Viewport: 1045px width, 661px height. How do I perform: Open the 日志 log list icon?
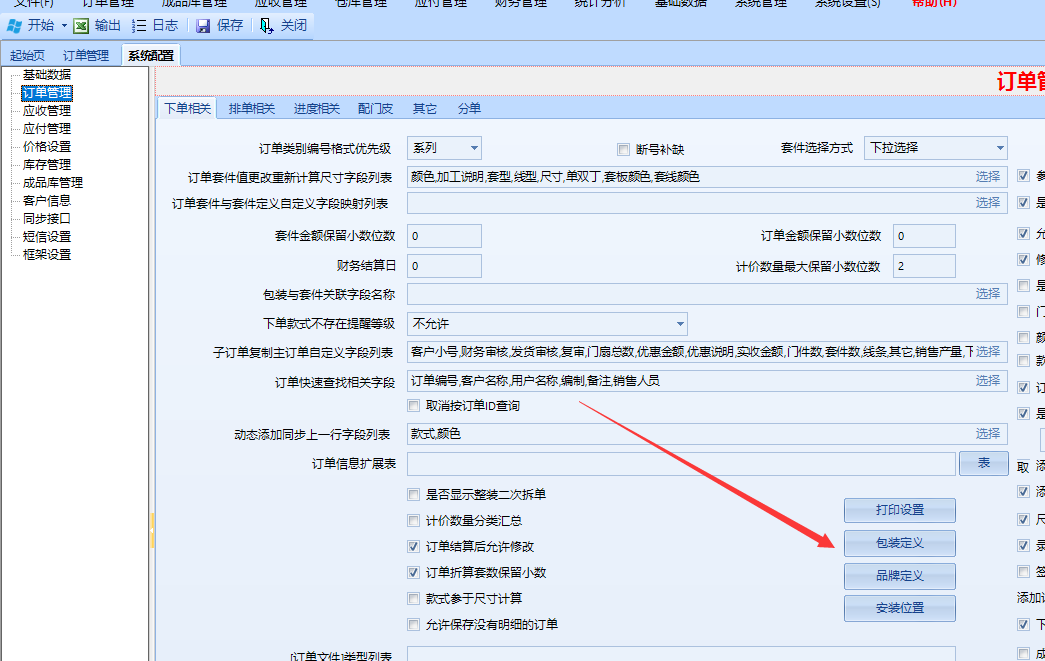139,25
